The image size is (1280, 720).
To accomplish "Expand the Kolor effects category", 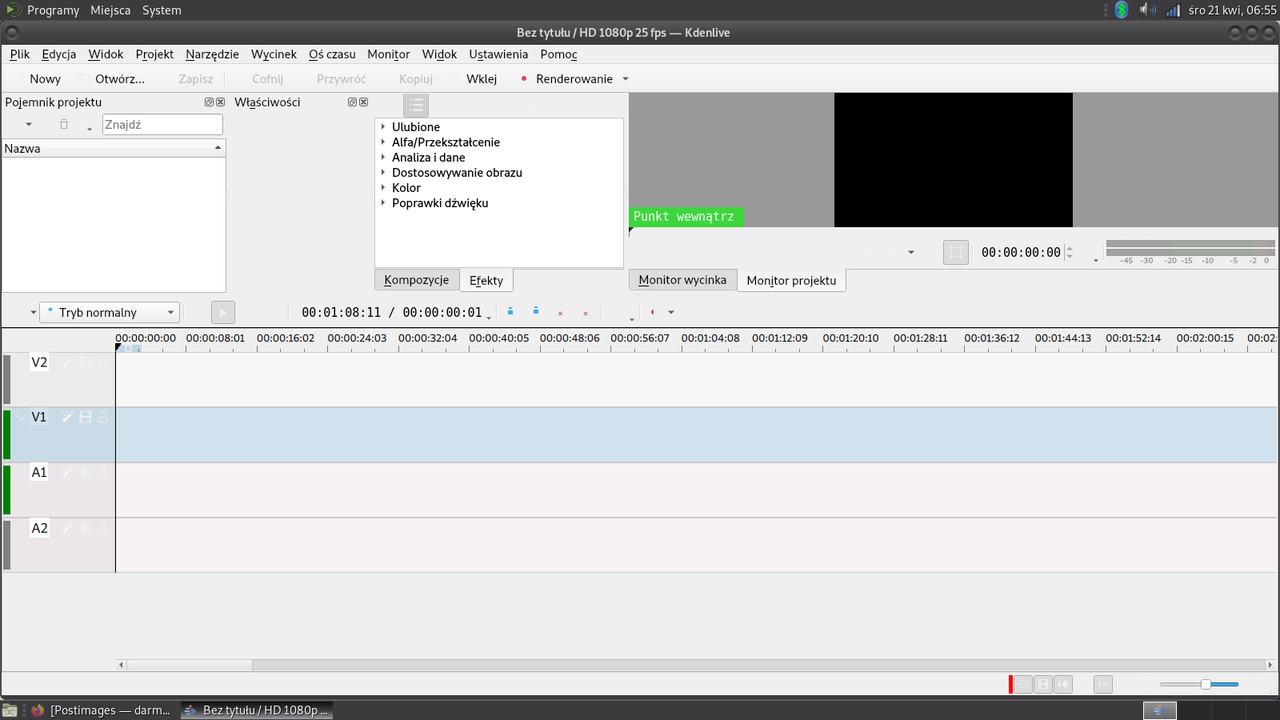I will click(383, 188).
